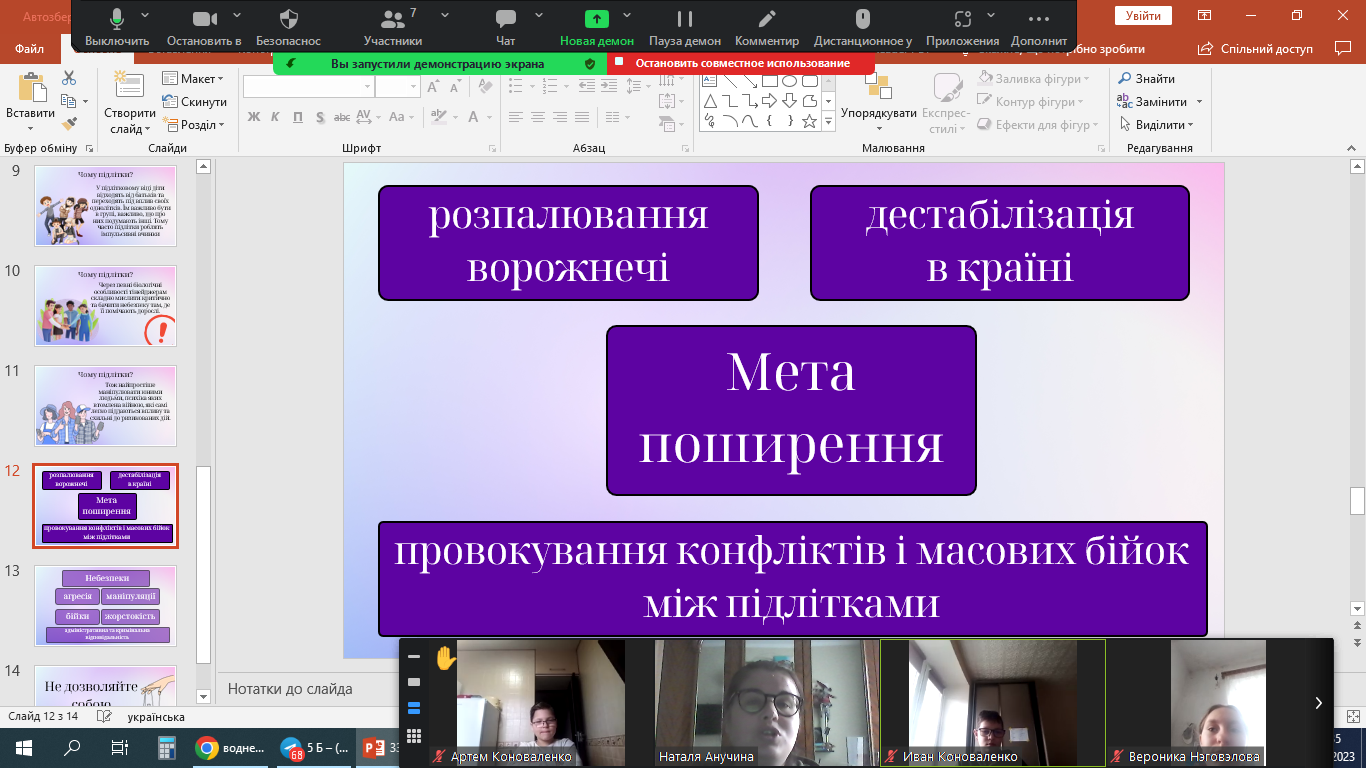Click the cut scissors icon
1366x768 pixels.
point(69,78)
